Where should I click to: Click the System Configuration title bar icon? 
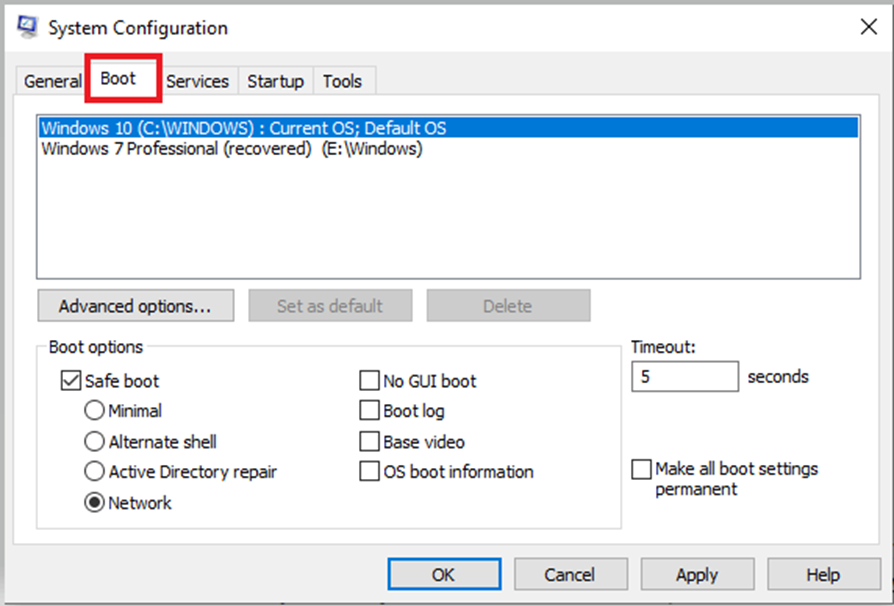pos(27,27)
